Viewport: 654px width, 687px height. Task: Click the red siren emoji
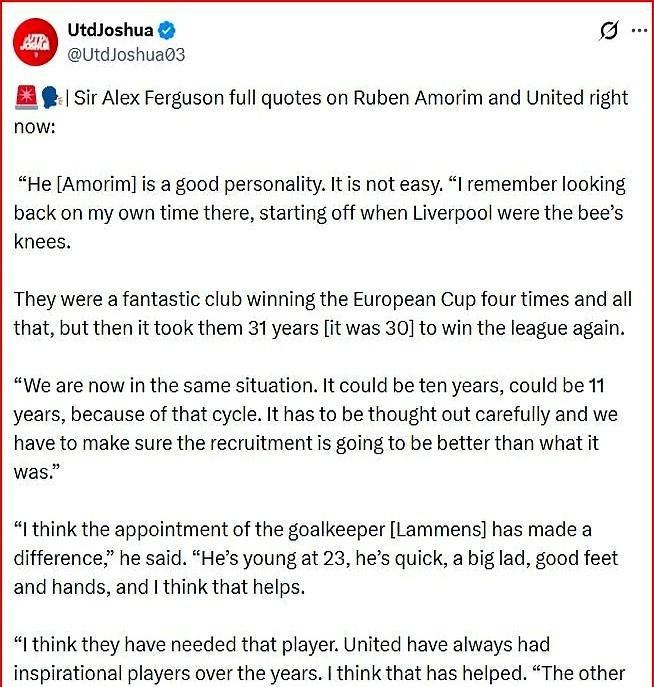tap(26, 99)
